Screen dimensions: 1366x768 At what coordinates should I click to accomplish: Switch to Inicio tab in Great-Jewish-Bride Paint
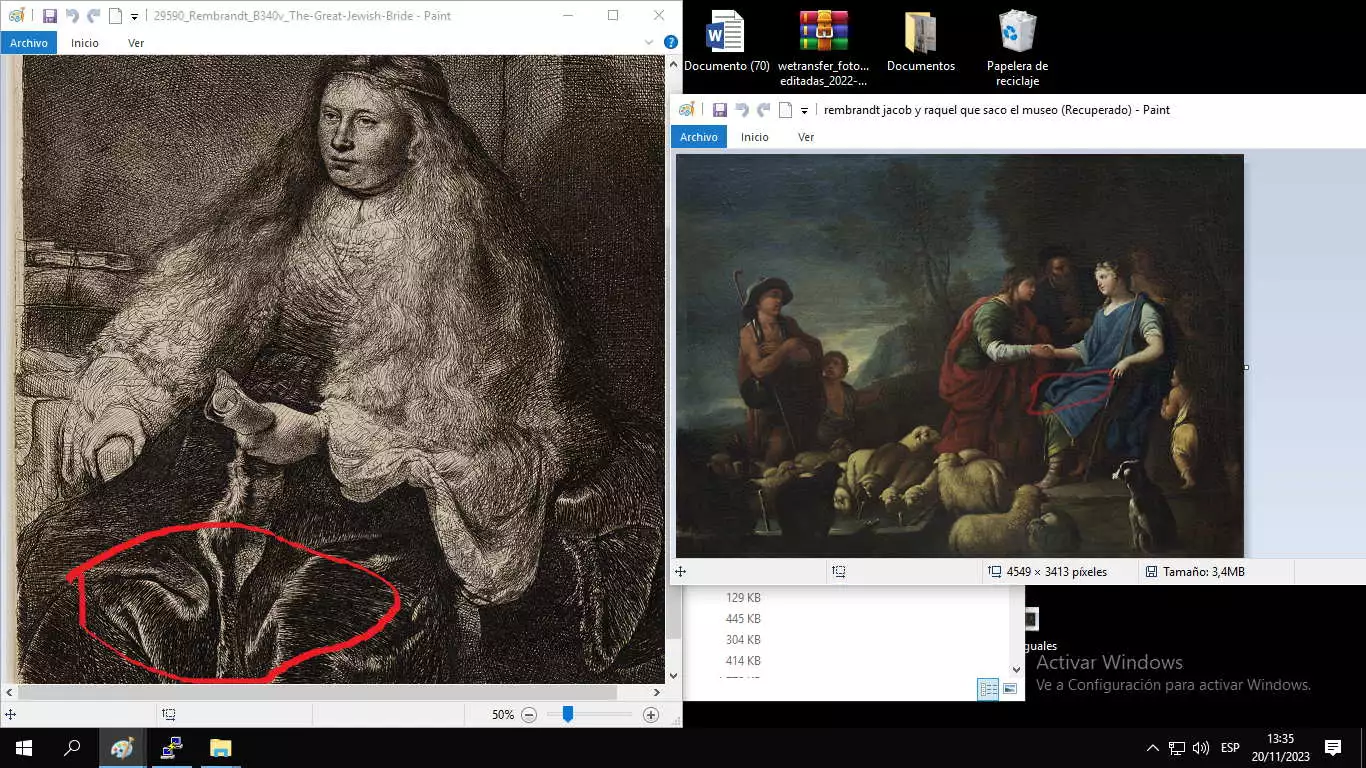click(85, 43)
